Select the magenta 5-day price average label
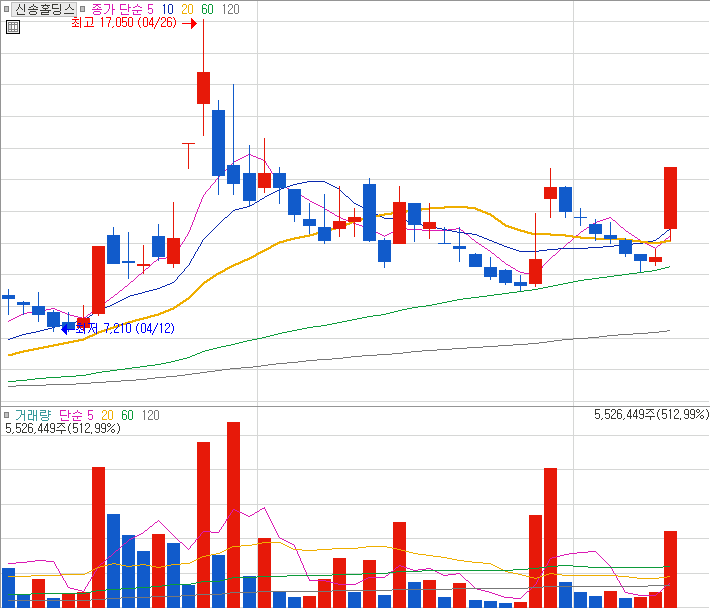Image resolution: width=710 pixels, height=608 pixels. coord(150,9)
